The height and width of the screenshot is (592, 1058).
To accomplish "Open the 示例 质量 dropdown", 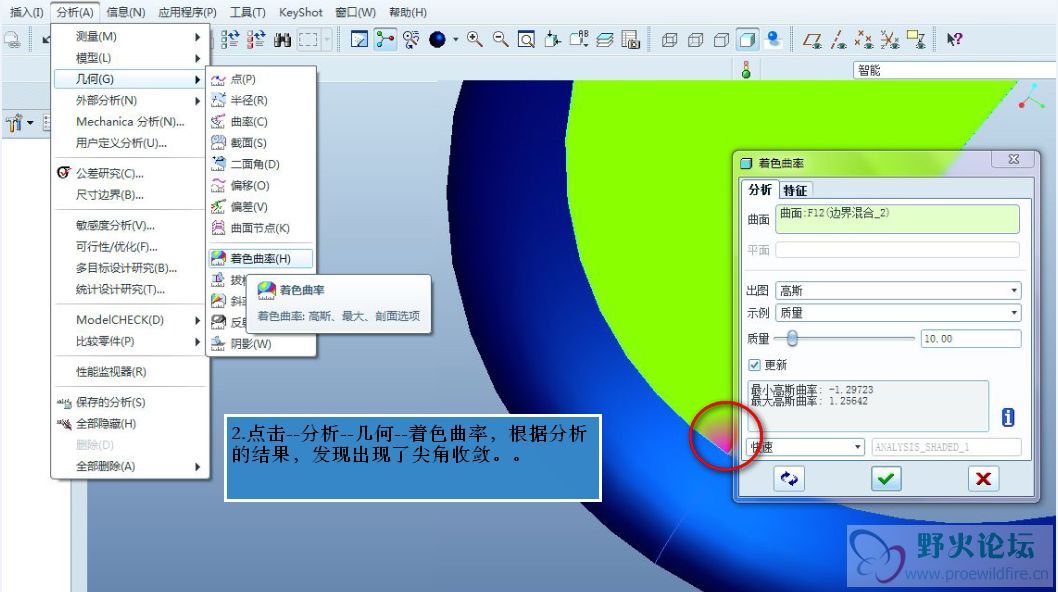I will 898,313.
